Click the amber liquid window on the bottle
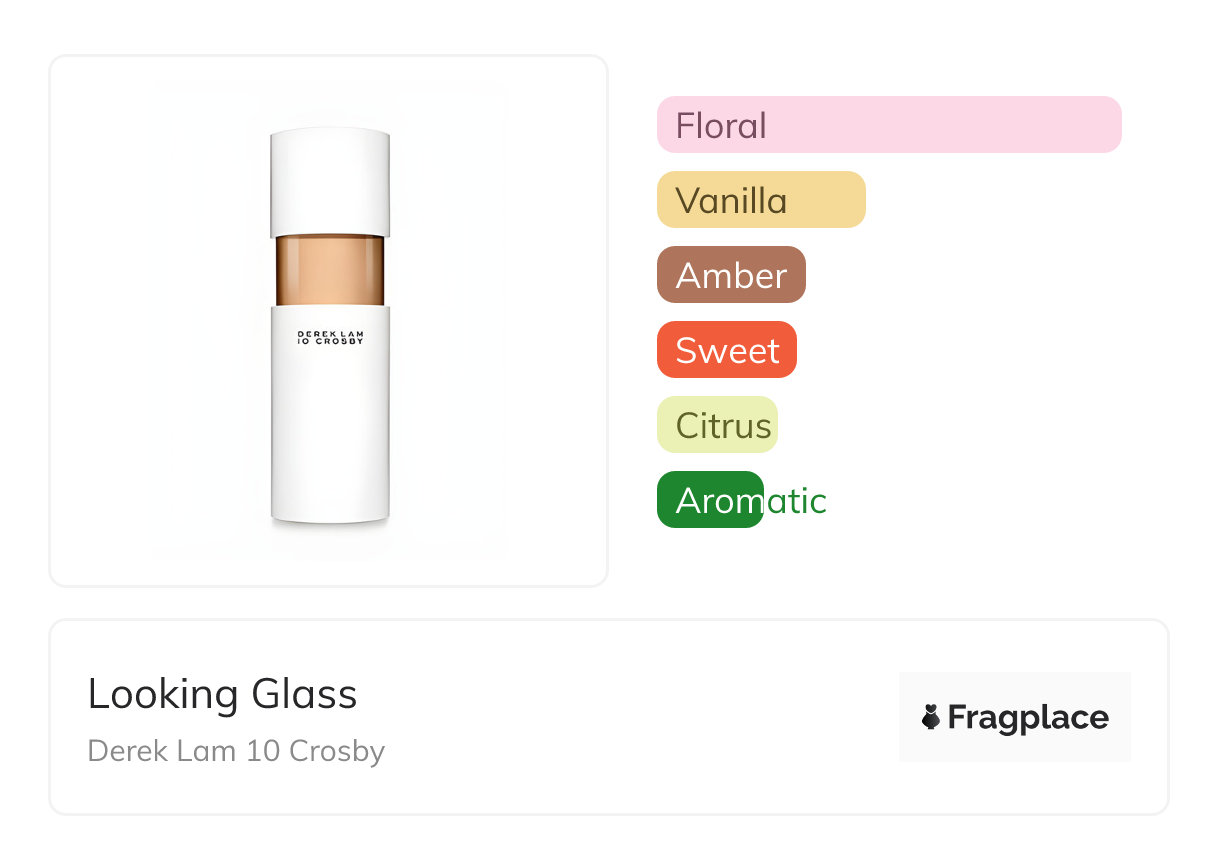This screenshot has height=864, width=1218. point(329,270)
